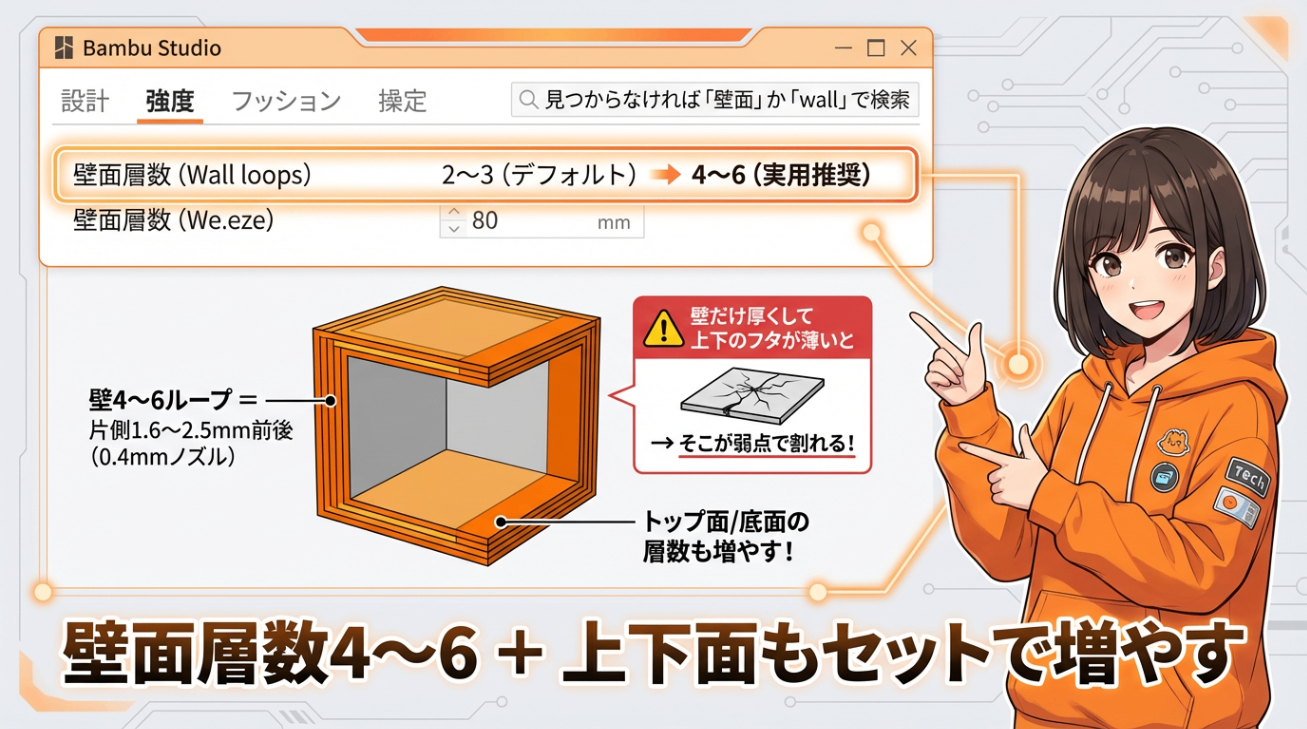The image size is (1307, 729).
Task: Minimize the Bambu Studio window
Action: 842,48
